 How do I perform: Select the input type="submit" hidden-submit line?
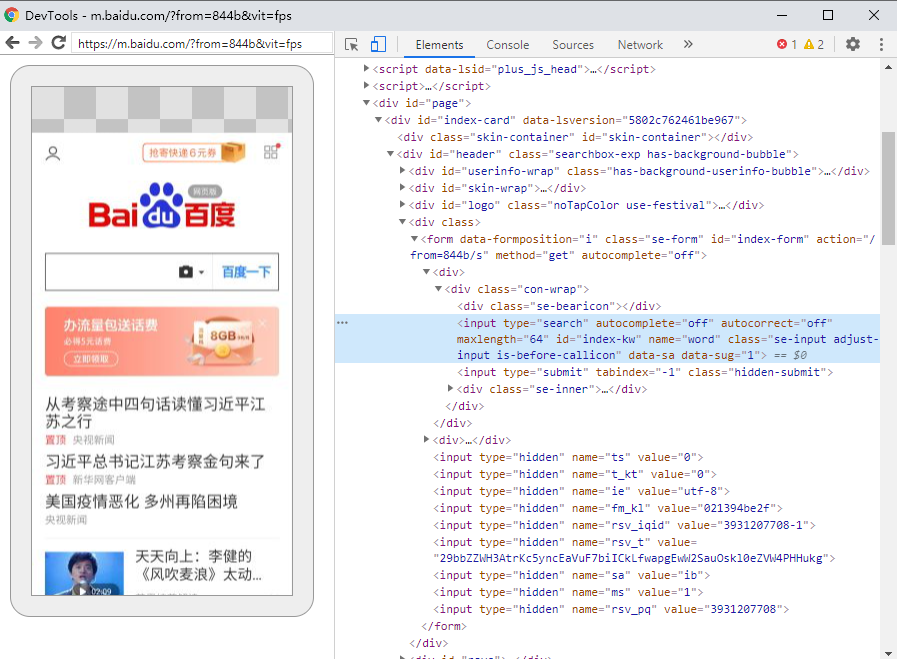coord(645,372)
